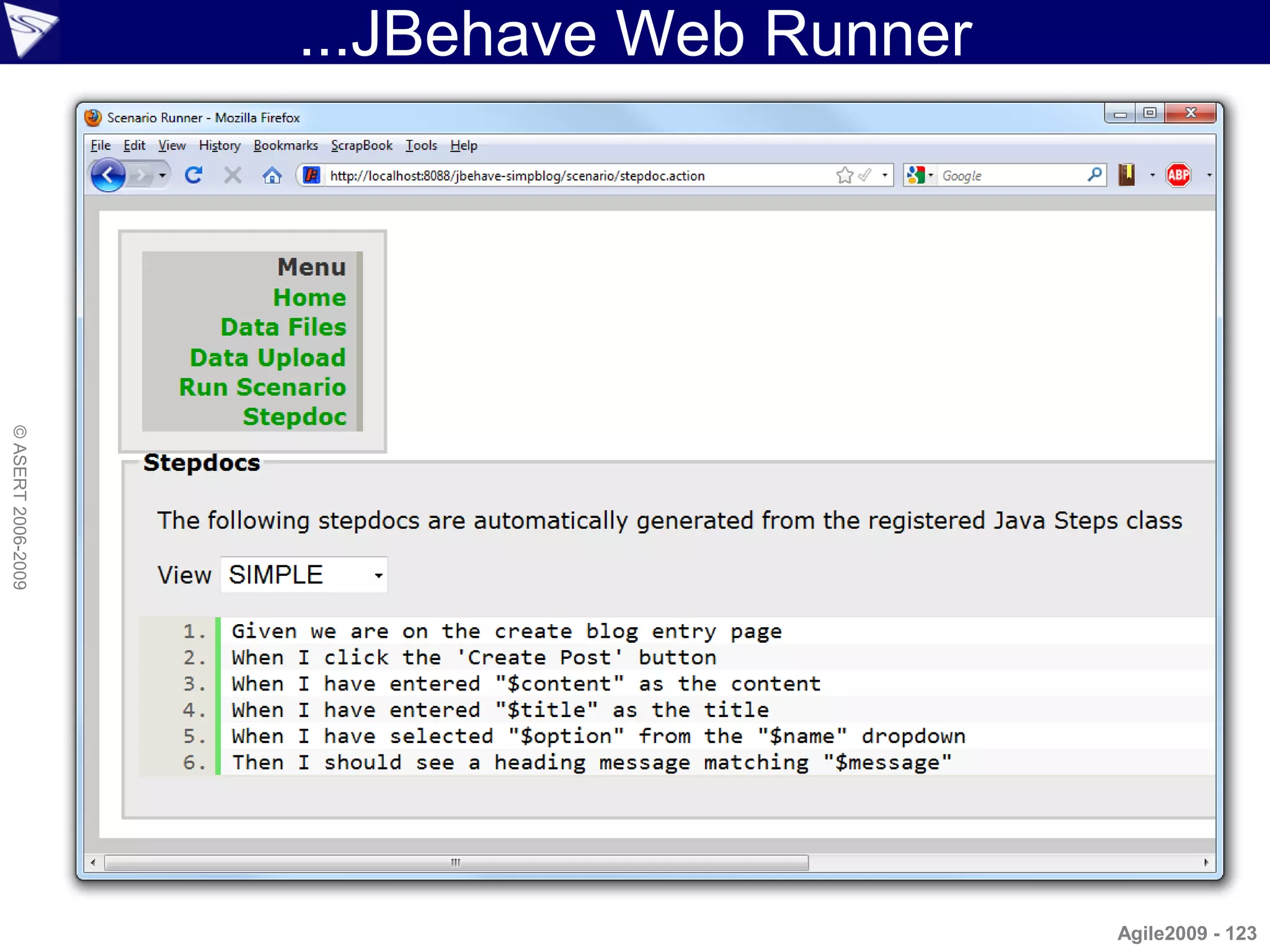Minimize the Firefox window
The height and width of the screenshot is (952, 1270).
click(x=1120, y=113)
